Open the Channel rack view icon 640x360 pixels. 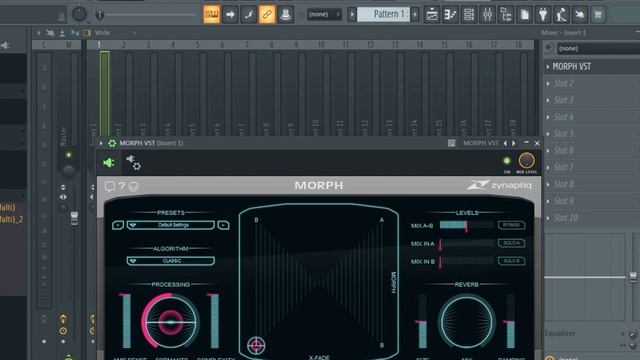pyautogui.click(x=469, y=15)
